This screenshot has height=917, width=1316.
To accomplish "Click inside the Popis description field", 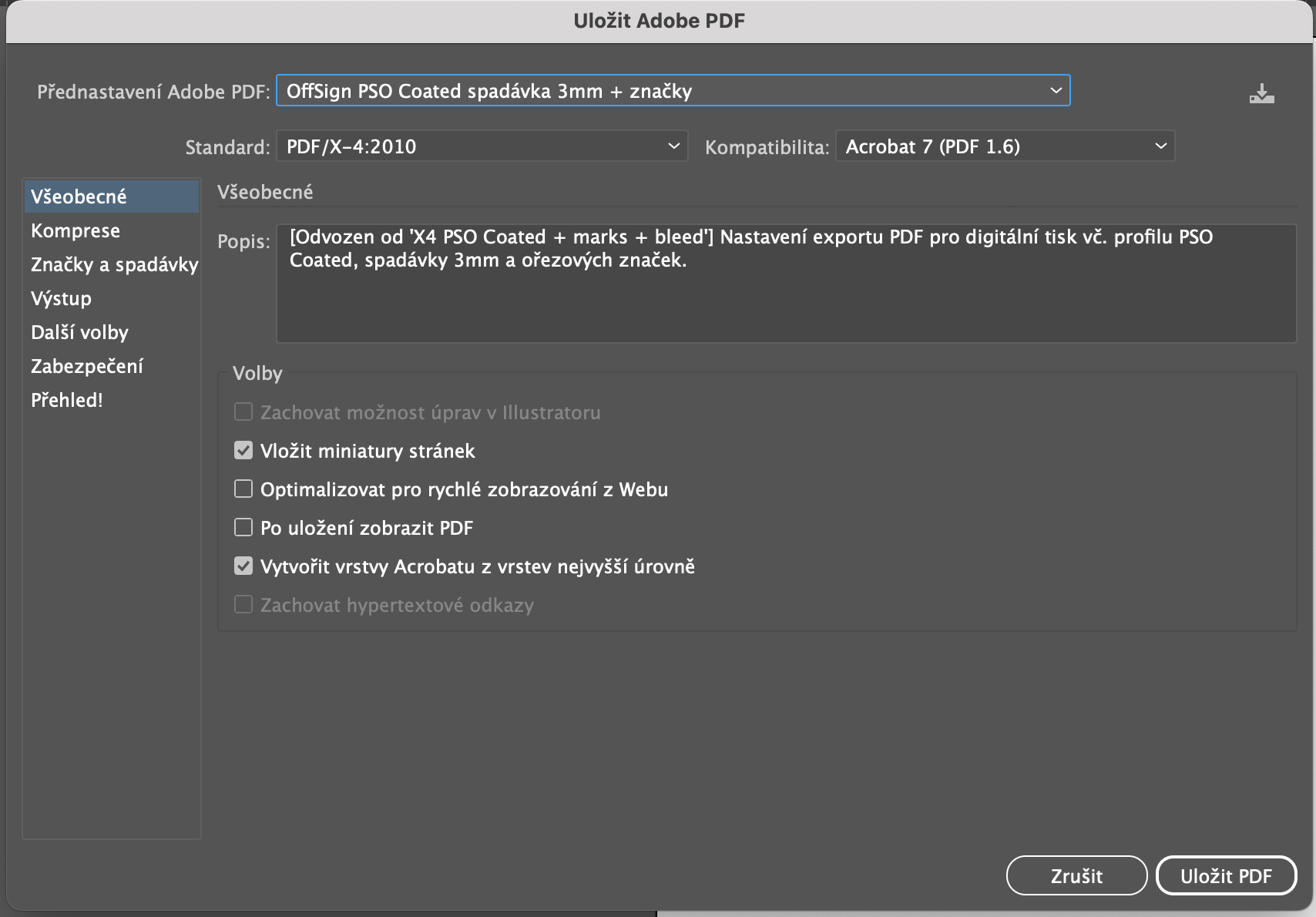I will pyautogui.click(x=786, y=284).
